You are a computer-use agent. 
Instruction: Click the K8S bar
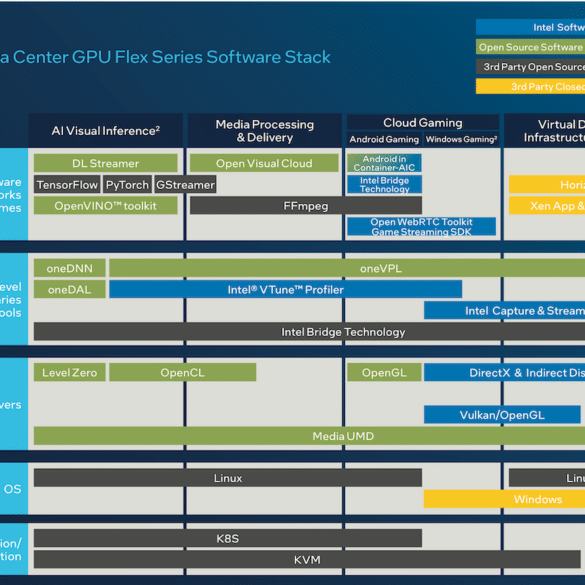click(228, 538)
